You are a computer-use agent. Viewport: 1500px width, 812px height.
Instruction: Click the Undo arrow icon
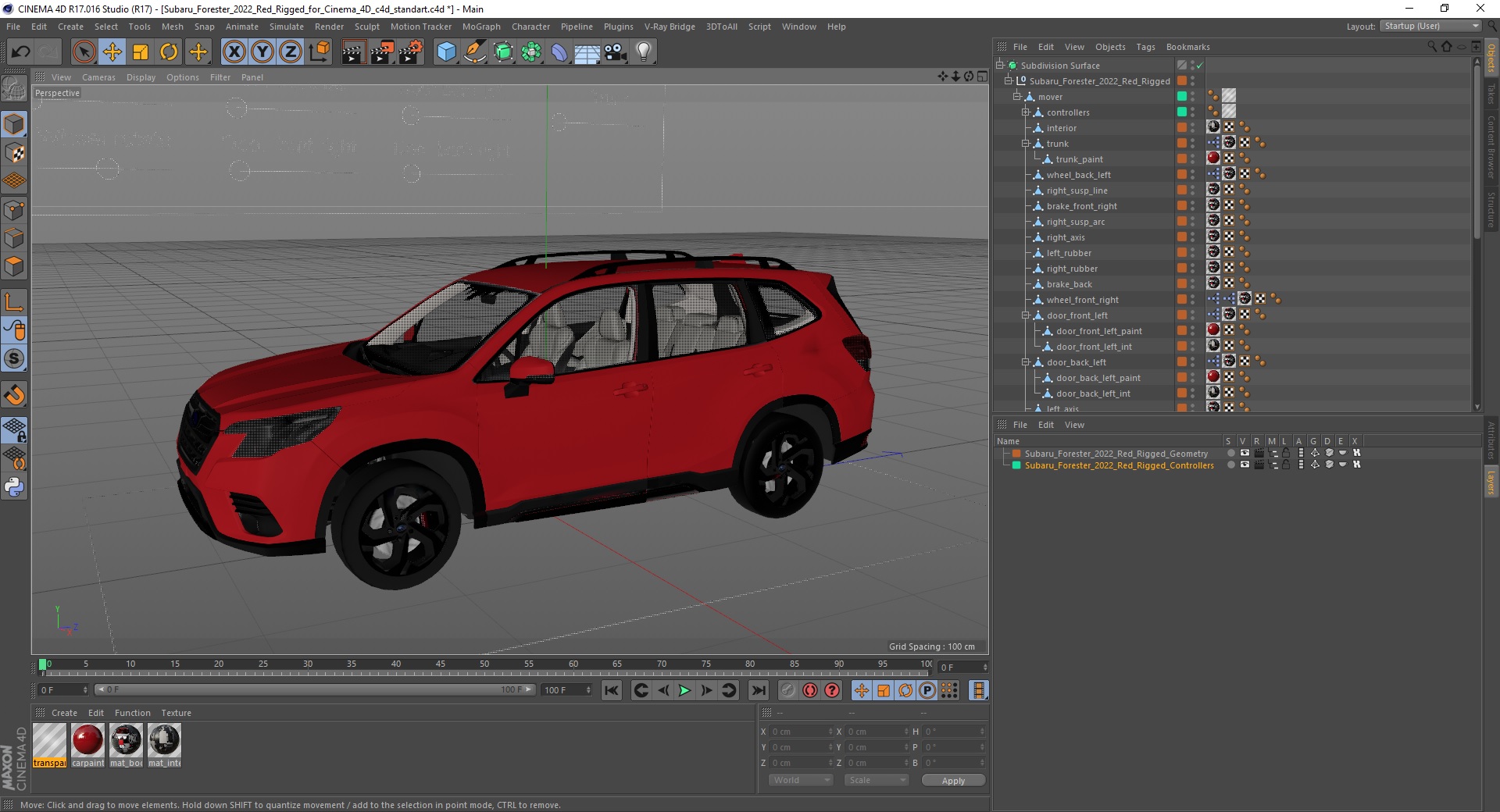click(21, 52)
